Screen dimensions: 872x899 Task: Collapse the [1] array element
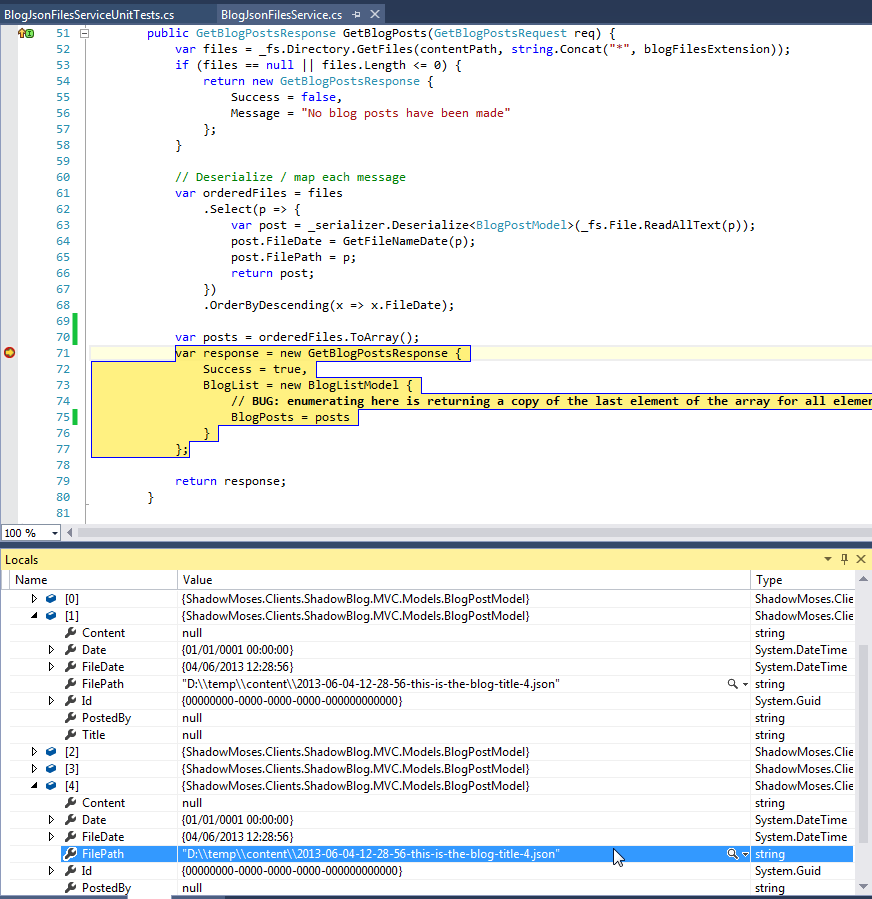34,615
